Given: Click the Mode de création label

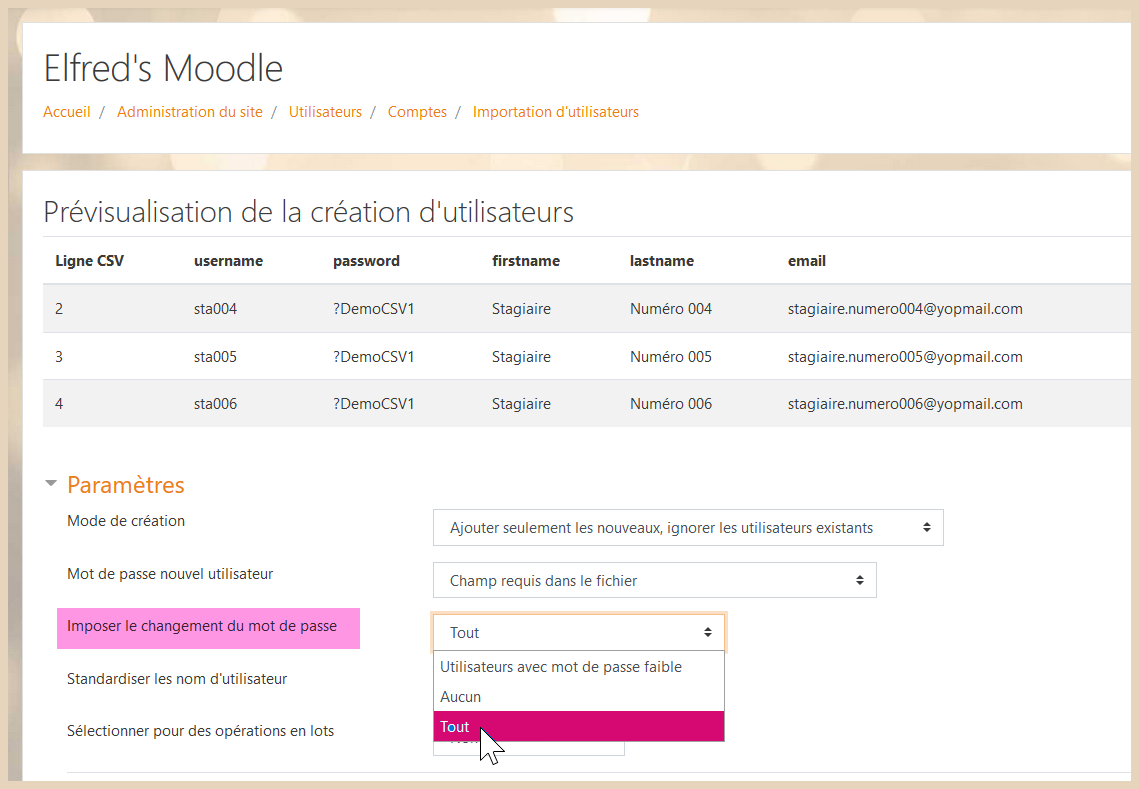Looking at the screenshot, I should pos(126,521).
